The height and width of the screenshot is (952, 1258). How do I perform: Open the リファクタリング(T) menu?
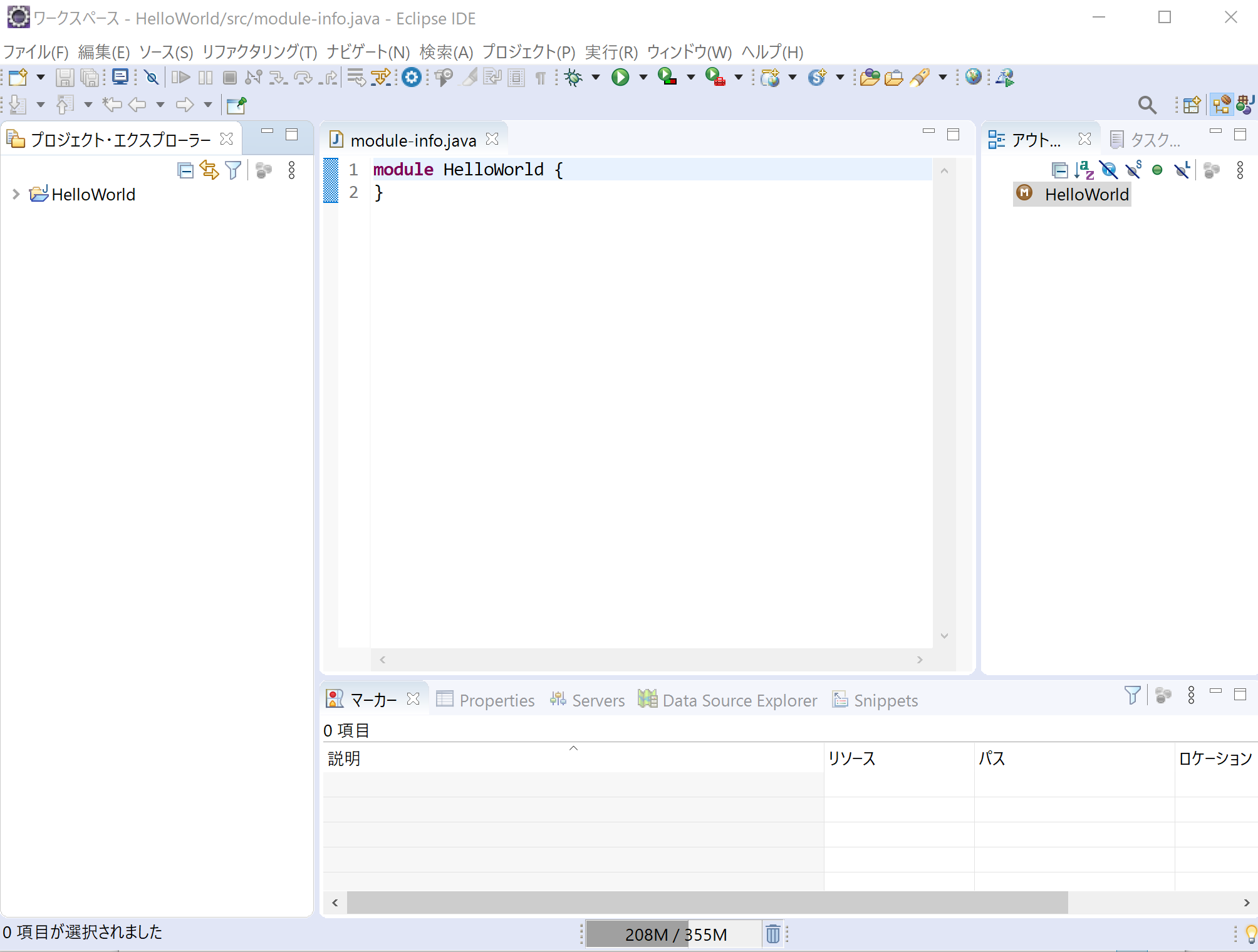point(259,52)
